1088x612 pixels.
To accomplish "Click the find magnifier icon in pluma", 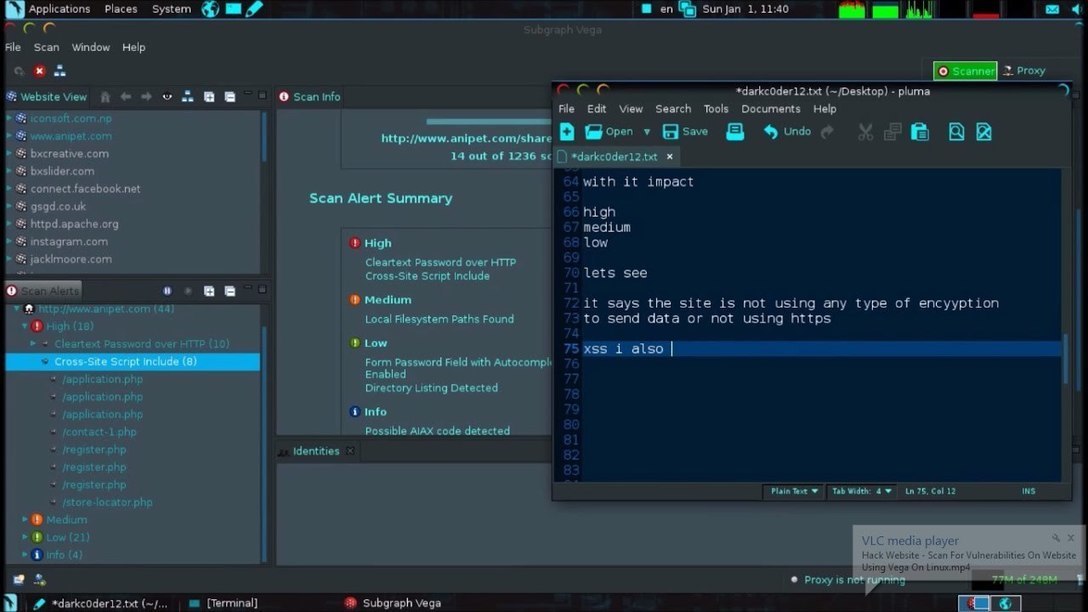I will point(956,131).
